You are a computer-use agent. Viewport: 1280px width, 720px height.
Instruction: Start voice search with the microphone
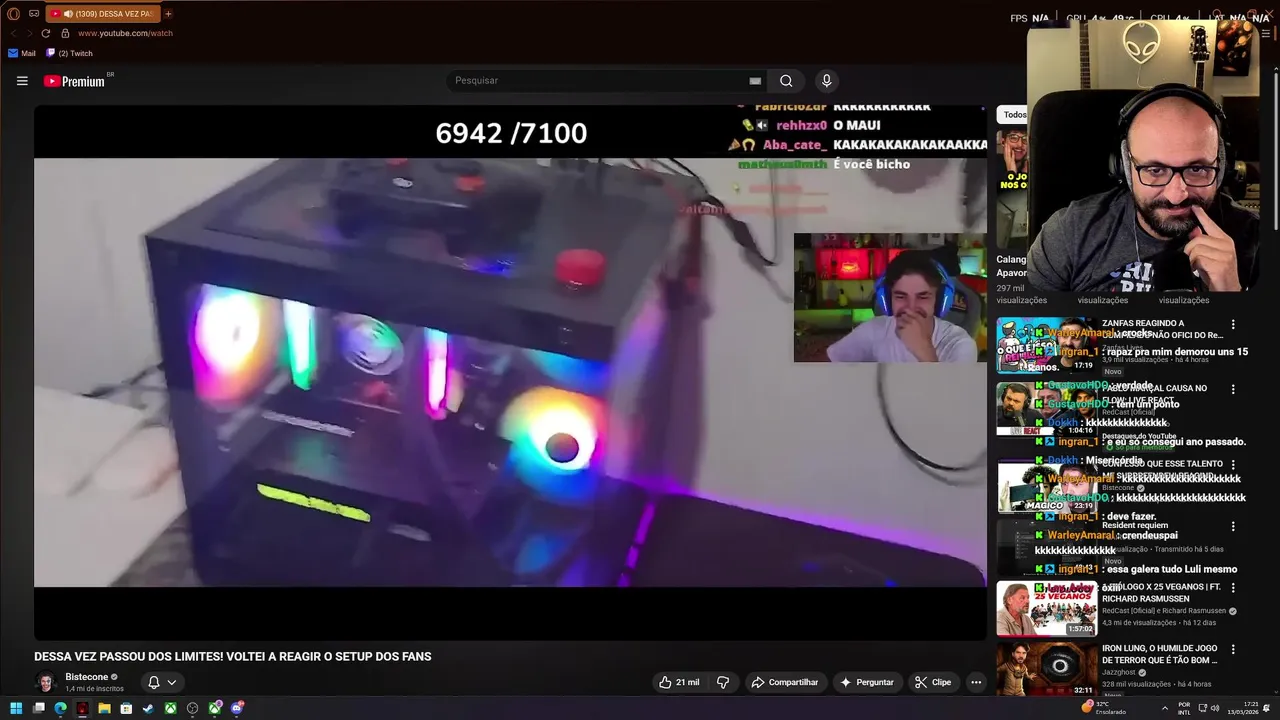pyautogui.click(x=826, y=81)
